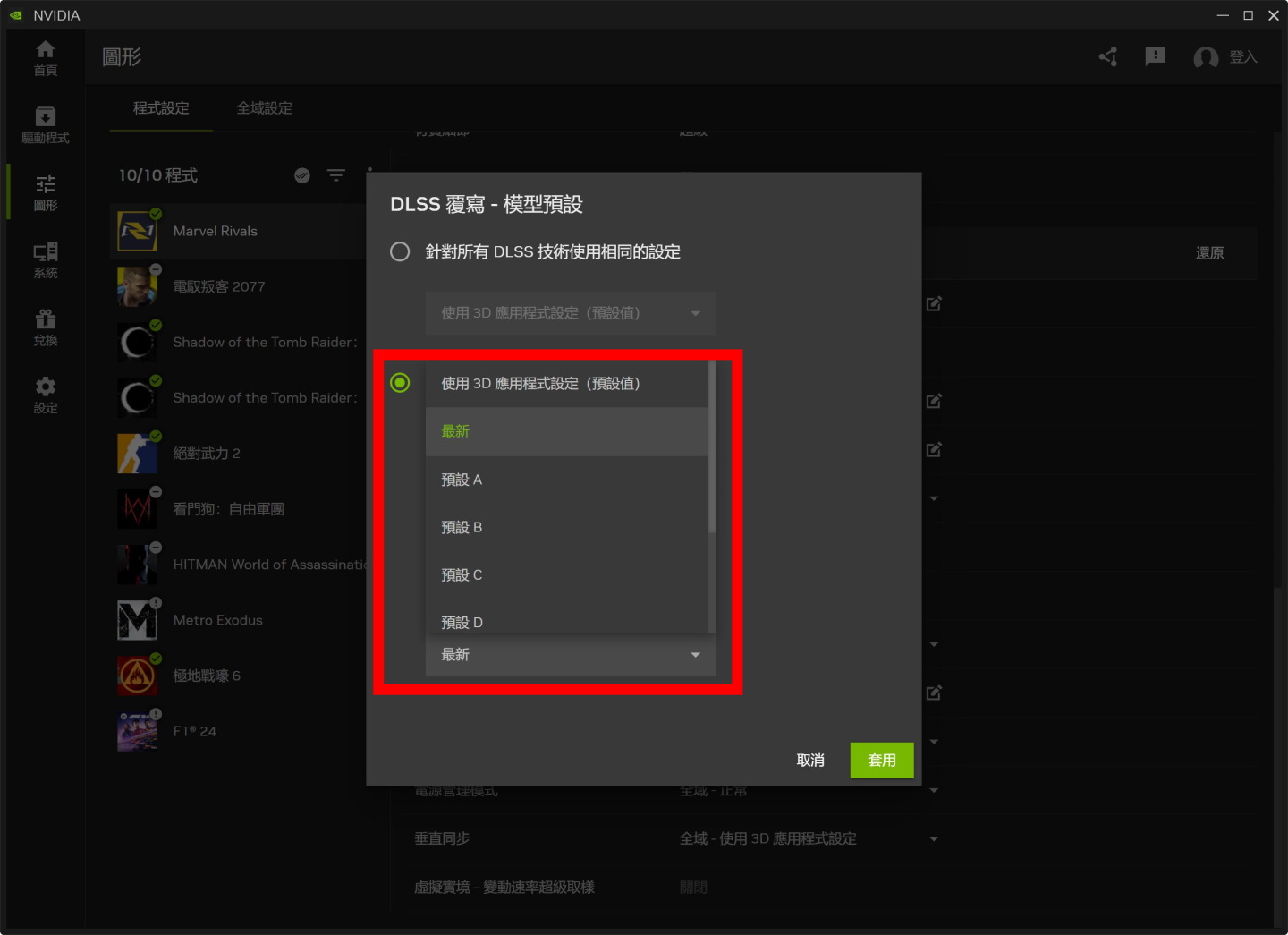Click the 10/10 程式 count label
Image resolution: width=1288 pixels, height=935 pixels.
pos(158,175)
